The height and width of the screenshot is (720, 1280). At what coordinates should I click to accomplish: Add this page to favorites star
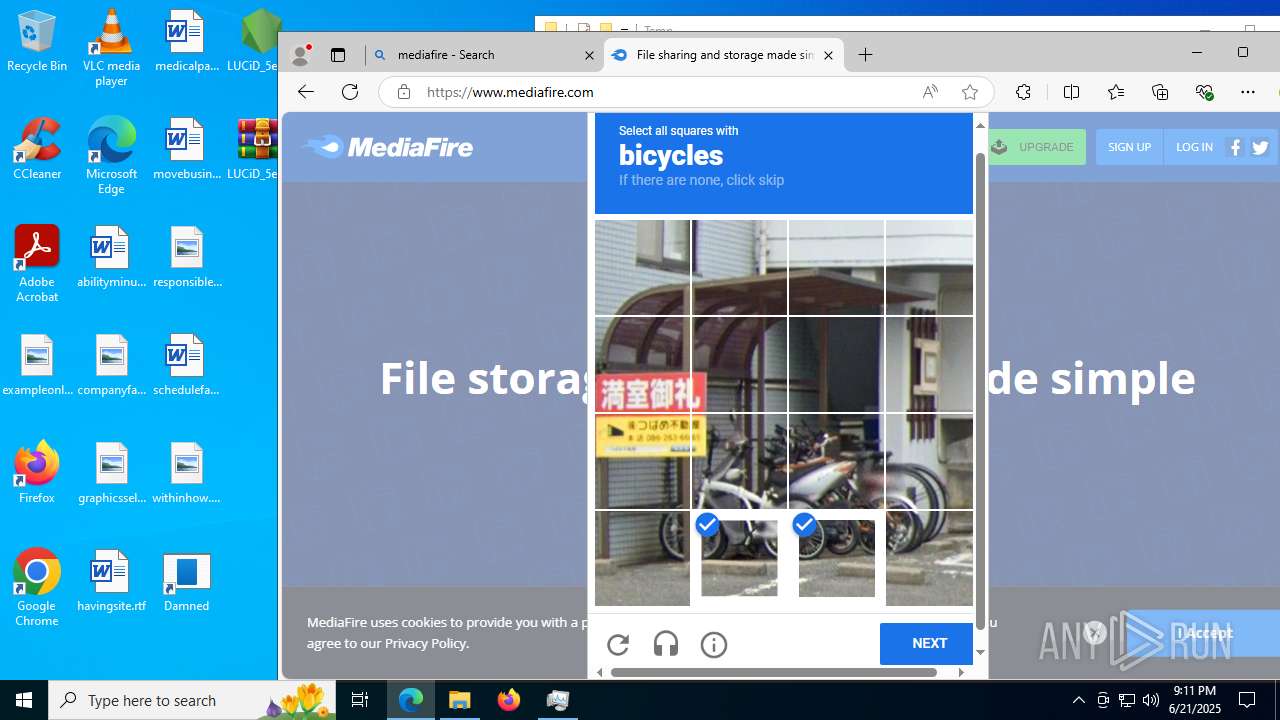click(x=969, y=92)
